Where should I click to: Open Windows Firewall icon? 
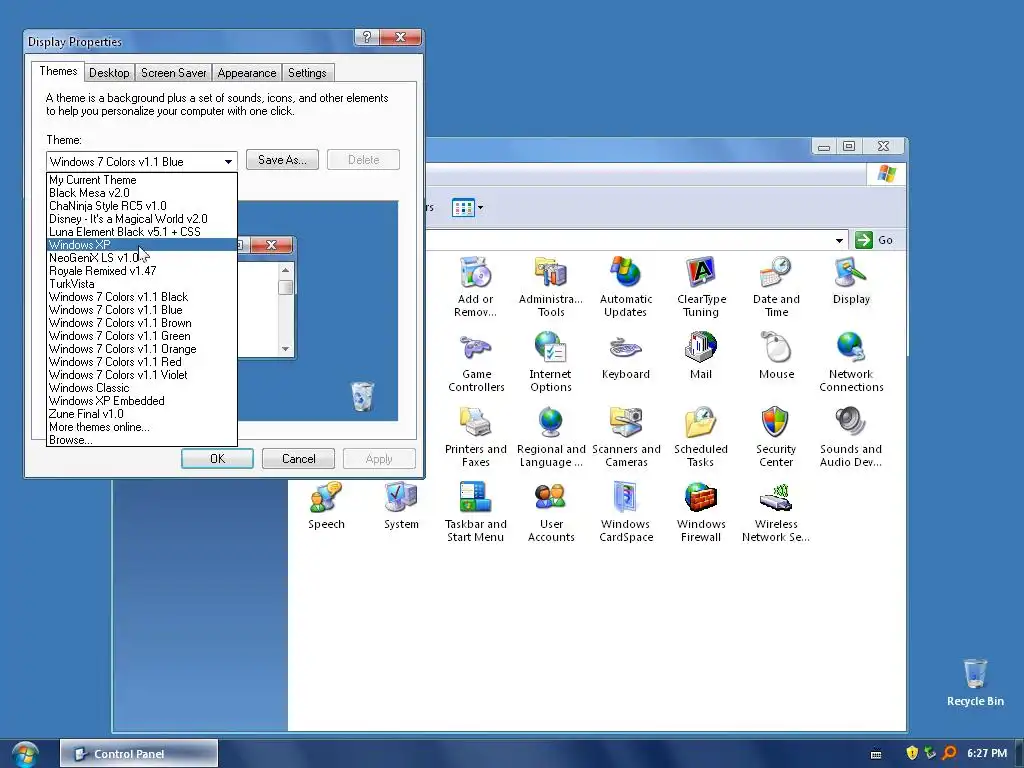[701, 512]
